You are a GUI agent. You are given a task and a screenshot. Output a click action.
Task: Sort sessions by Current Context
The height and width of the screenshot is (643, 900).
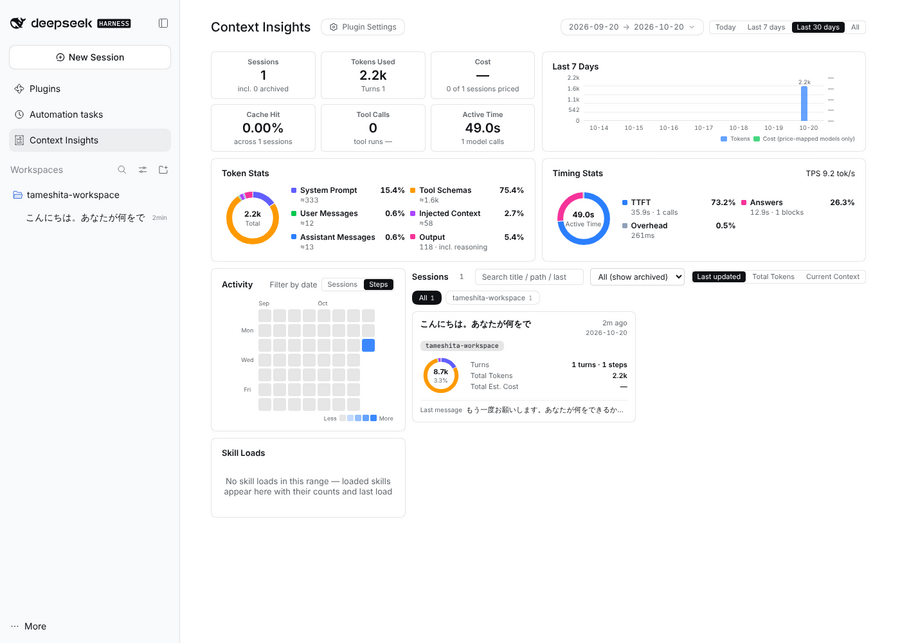pyautogui.click(x=832, y=277)
